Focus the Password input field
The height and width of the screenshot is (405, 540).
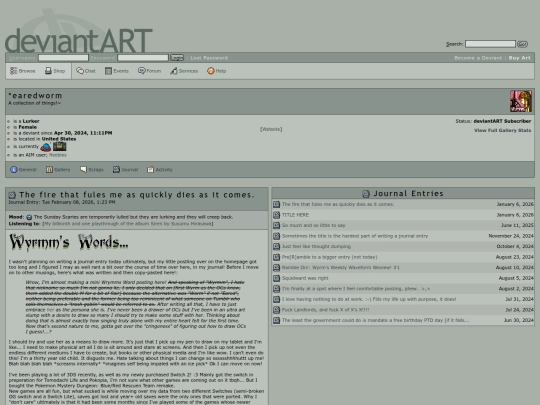tap(143, 58)
